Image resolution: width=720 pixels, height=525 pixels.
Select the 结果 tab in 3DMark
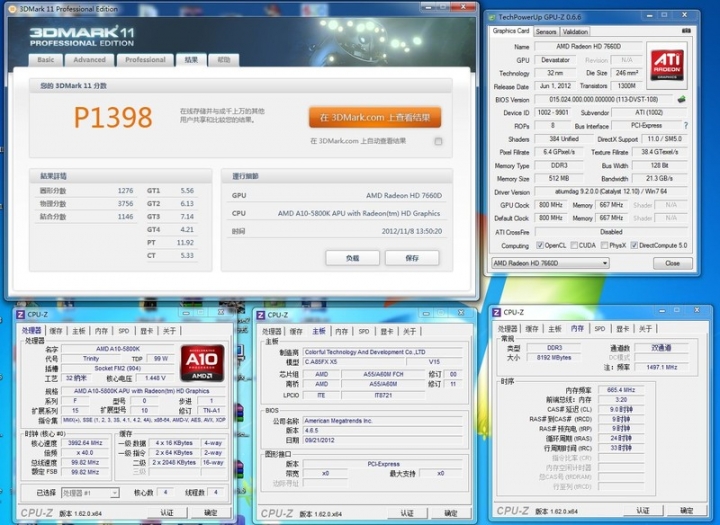[191, 60]
